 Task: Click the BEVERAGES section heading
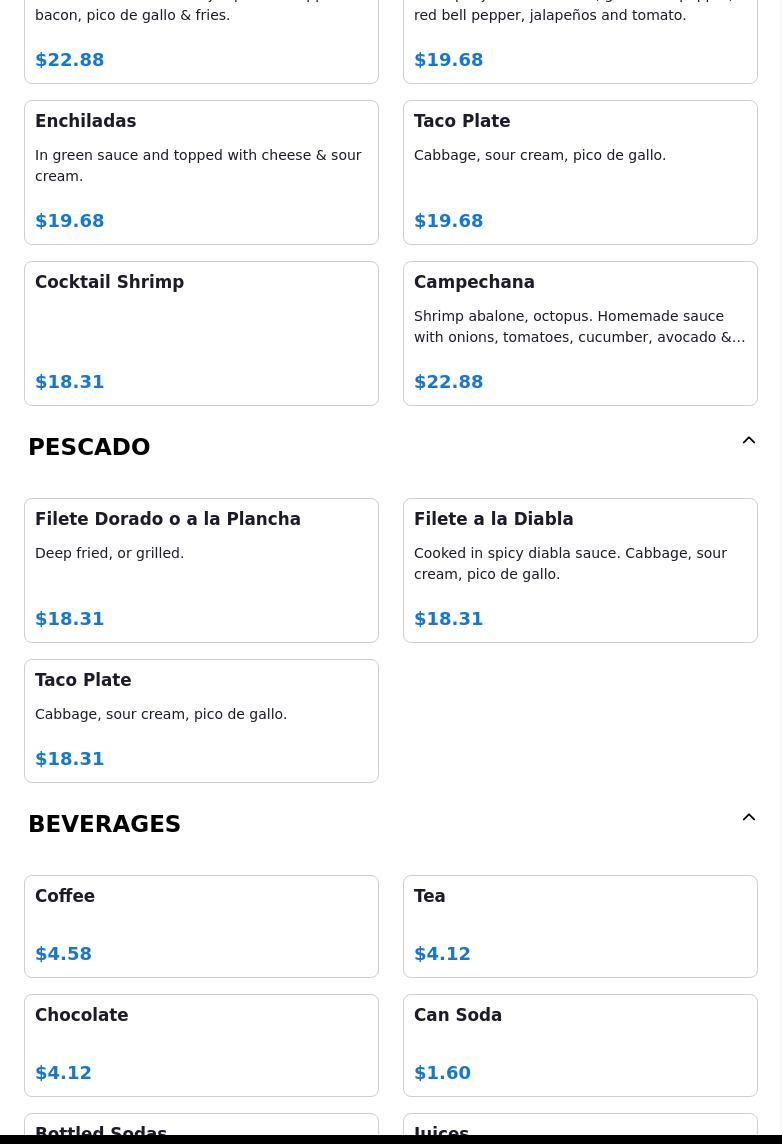(x=104, y=824)
